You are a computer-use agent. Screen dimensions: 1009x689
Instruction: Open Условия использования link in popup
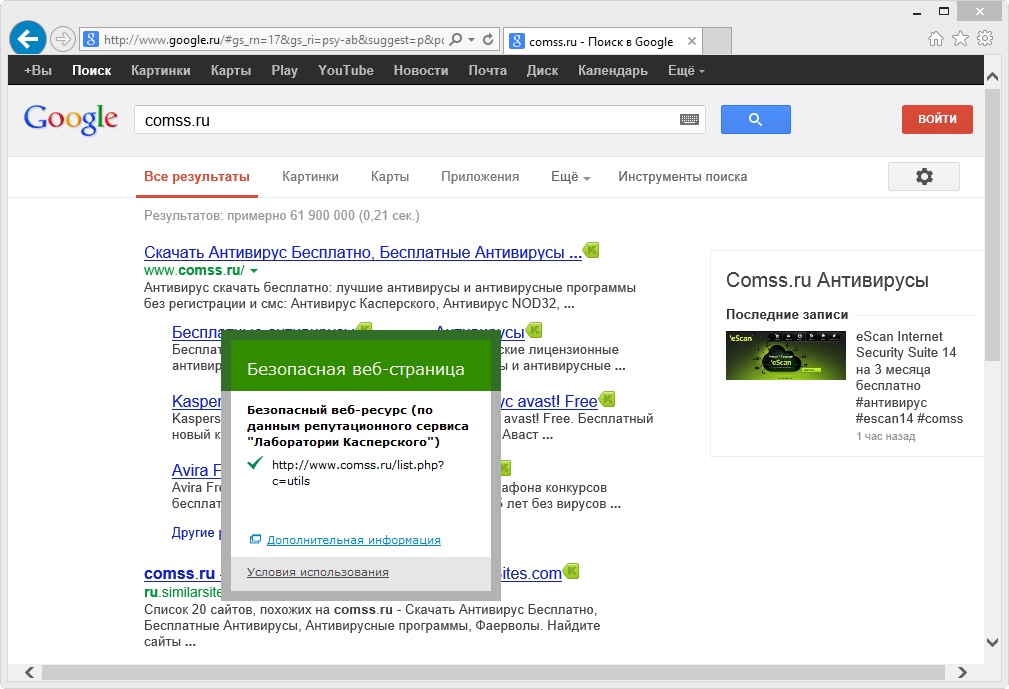pos(318,572)
